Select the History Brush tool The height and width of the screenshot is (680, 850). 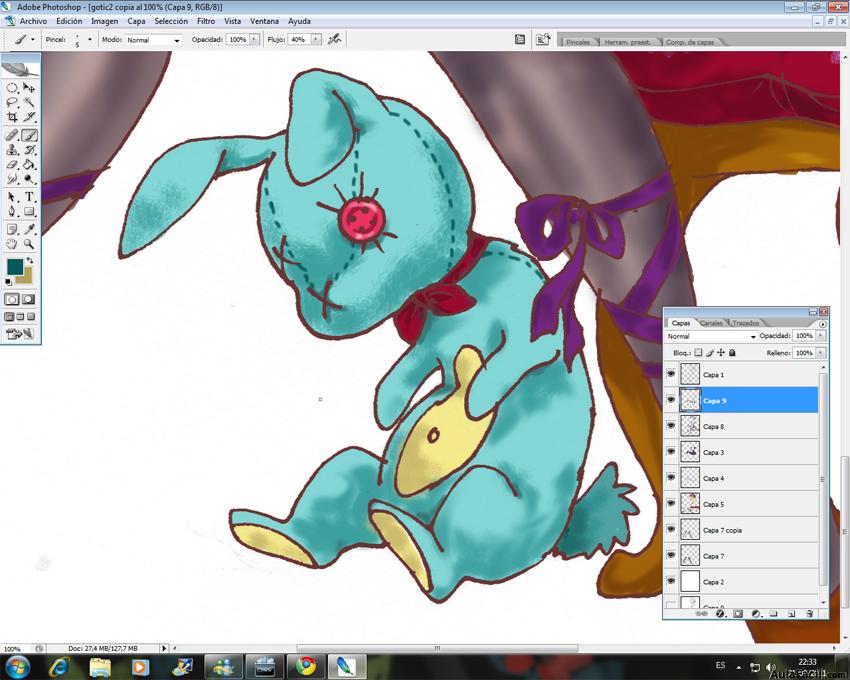click(29, 150)
